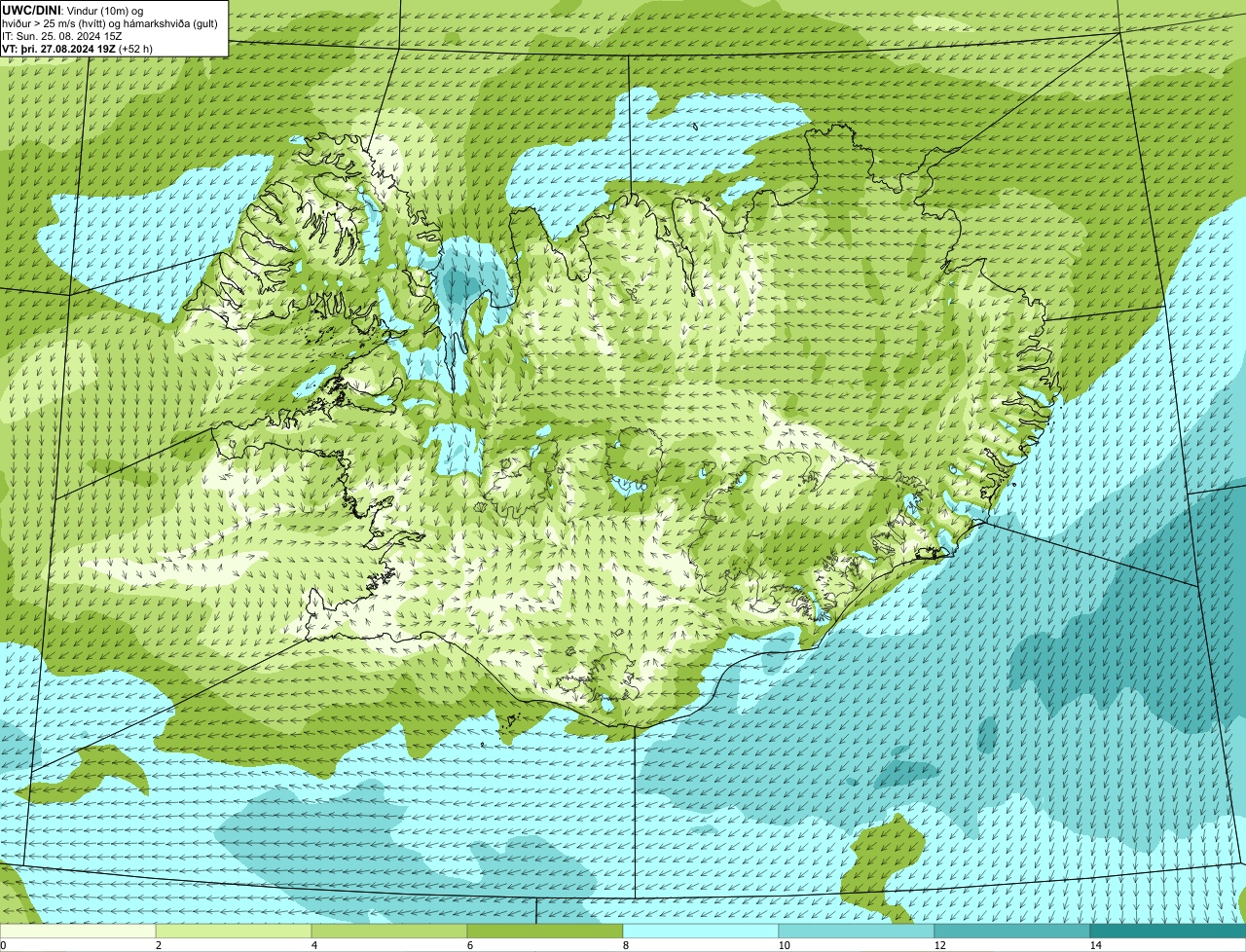Viewport: 1246px width, 952px height.
Task: Click the 0–2 m/s pale yellow legend segment
Action: [x=78, y=931]
